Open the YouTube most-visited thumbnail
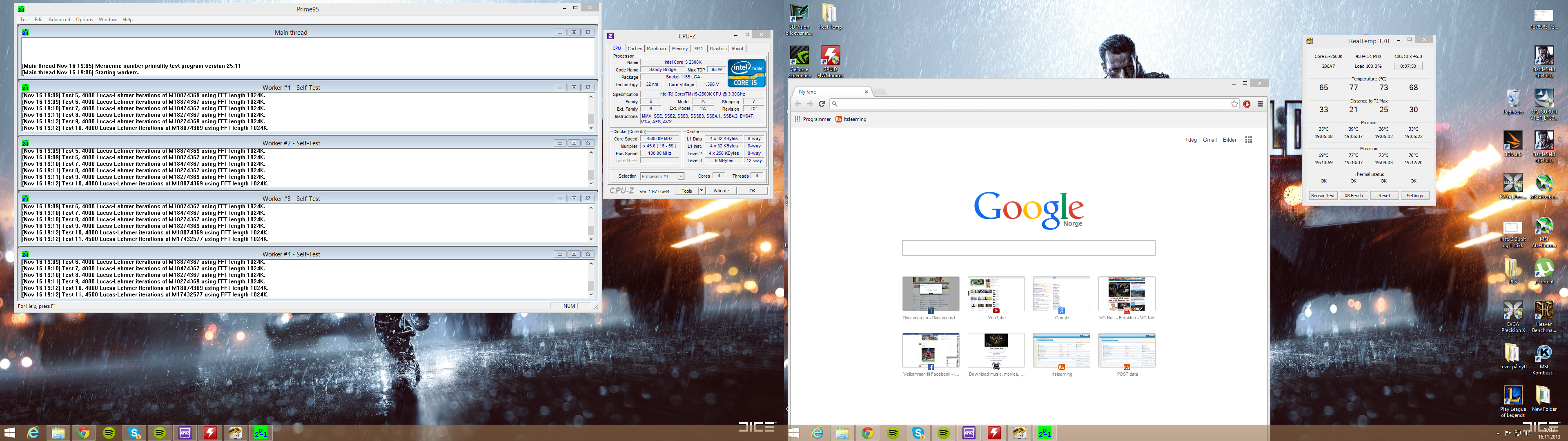 tap(996, 298)
